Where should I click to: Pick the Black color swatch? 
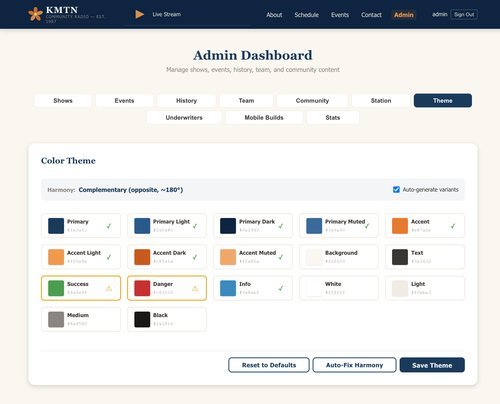142,319
